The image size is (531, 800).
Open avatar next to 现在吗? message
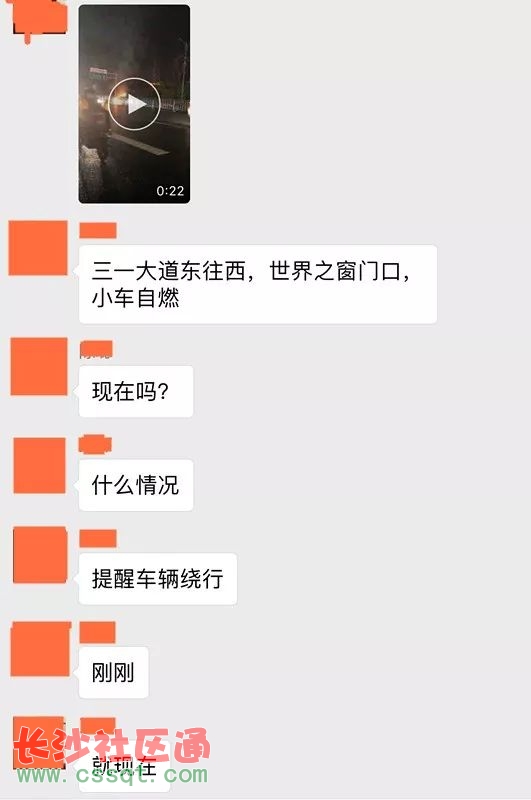[39, 366]
